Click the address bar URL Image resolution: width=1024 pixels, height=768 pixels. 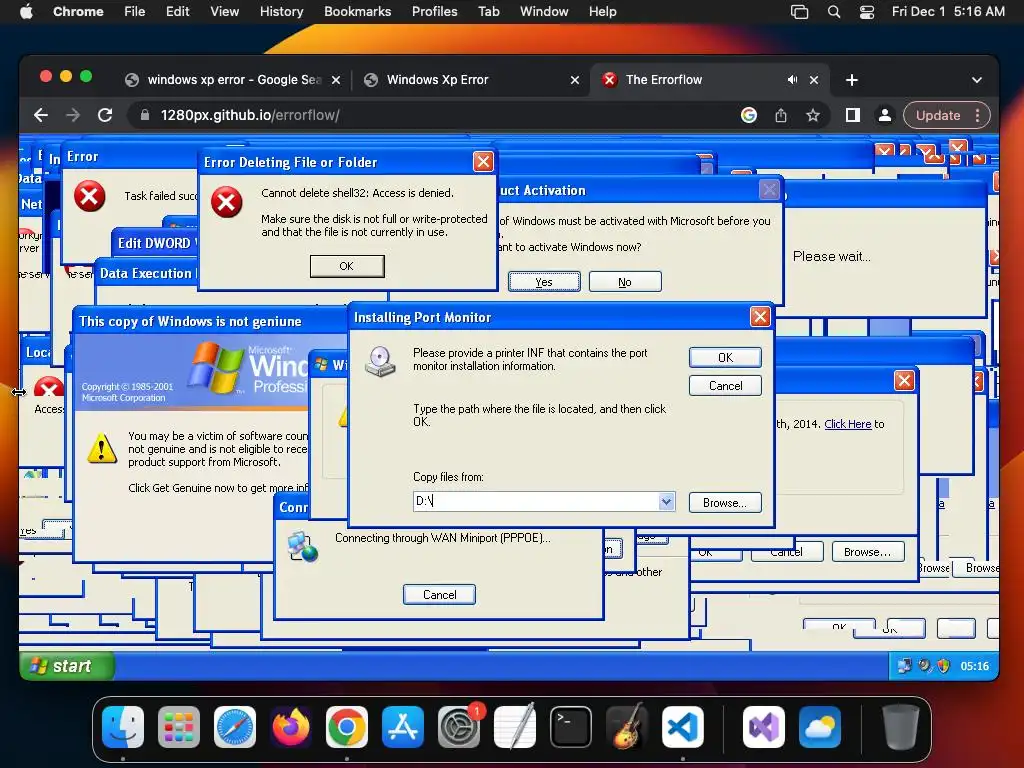click(x=249, y=116)
